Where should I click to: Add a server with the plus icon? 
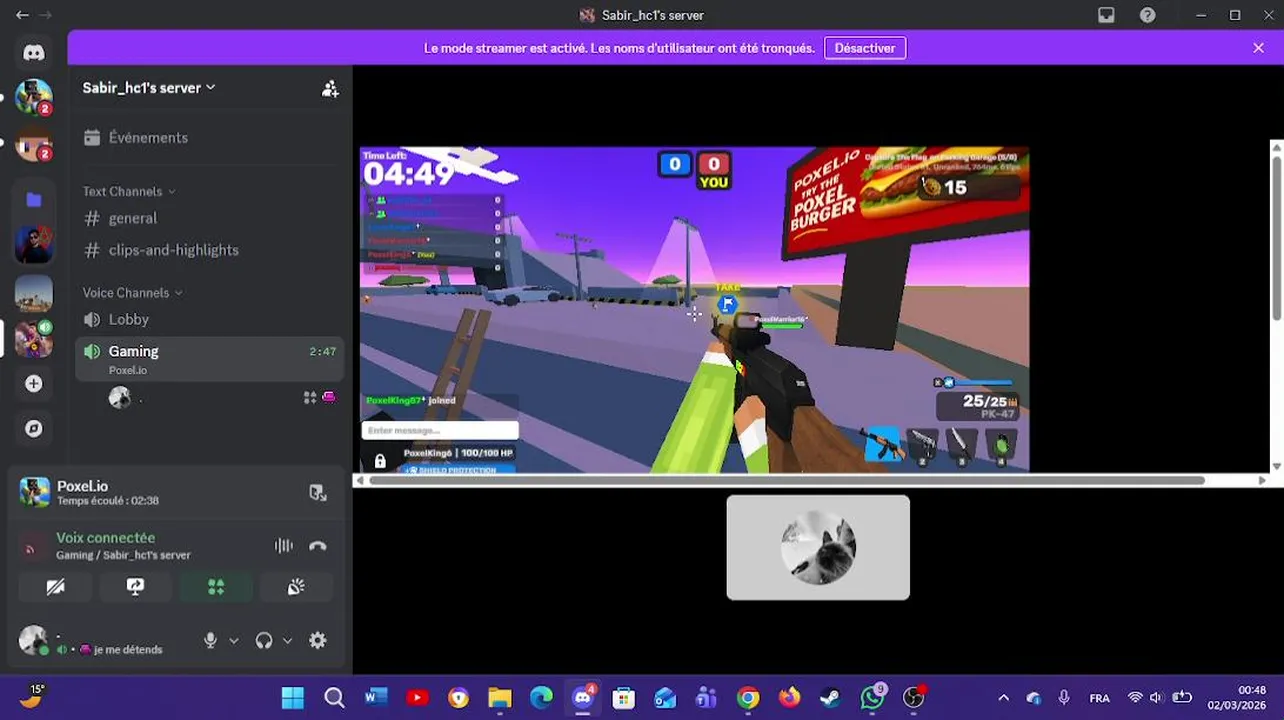point(34,384)
